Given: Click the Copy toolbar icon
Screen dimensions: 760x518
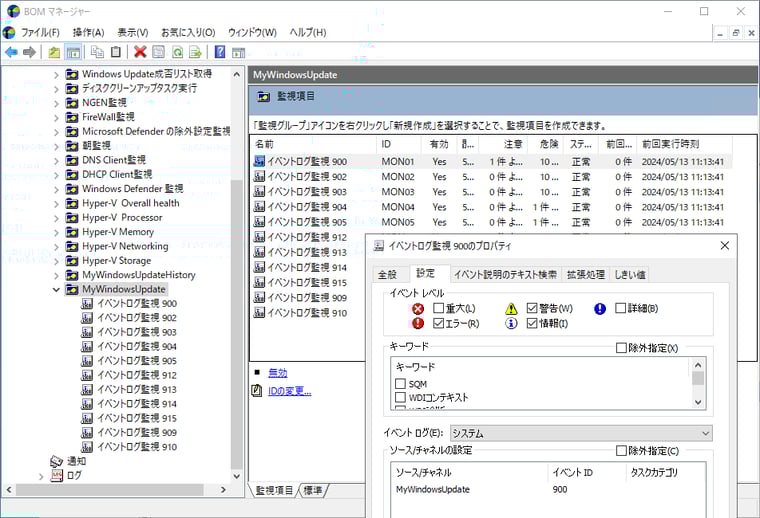Looking at the screenshot, I should click(97, 52).
